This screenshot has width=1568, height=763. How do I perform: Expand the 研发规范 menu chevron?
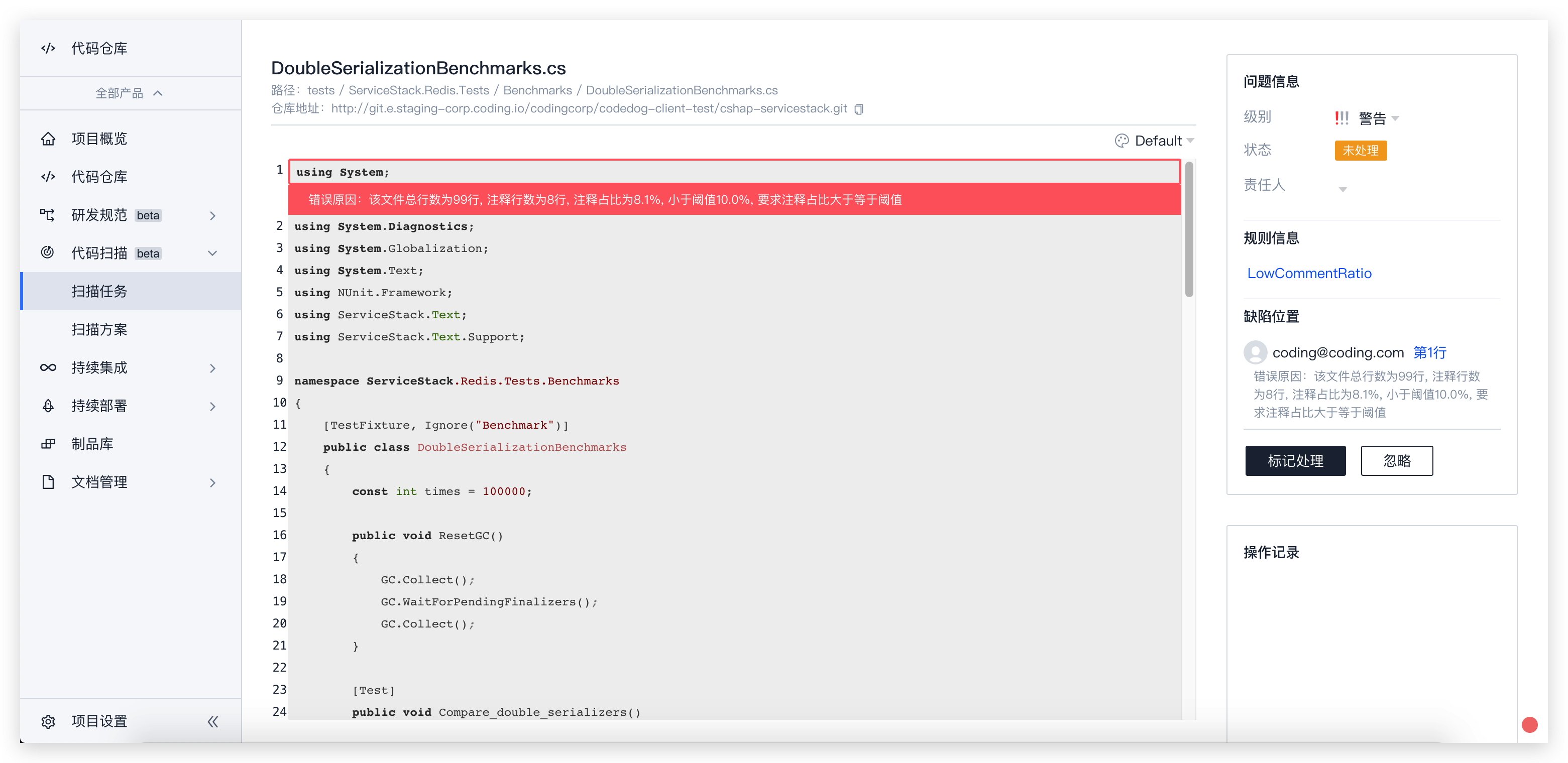click(x=212, y=215)
